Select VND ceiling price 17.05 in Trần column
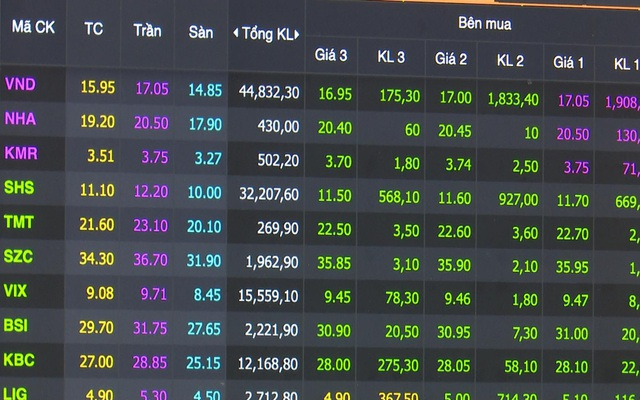 [152, 89]
